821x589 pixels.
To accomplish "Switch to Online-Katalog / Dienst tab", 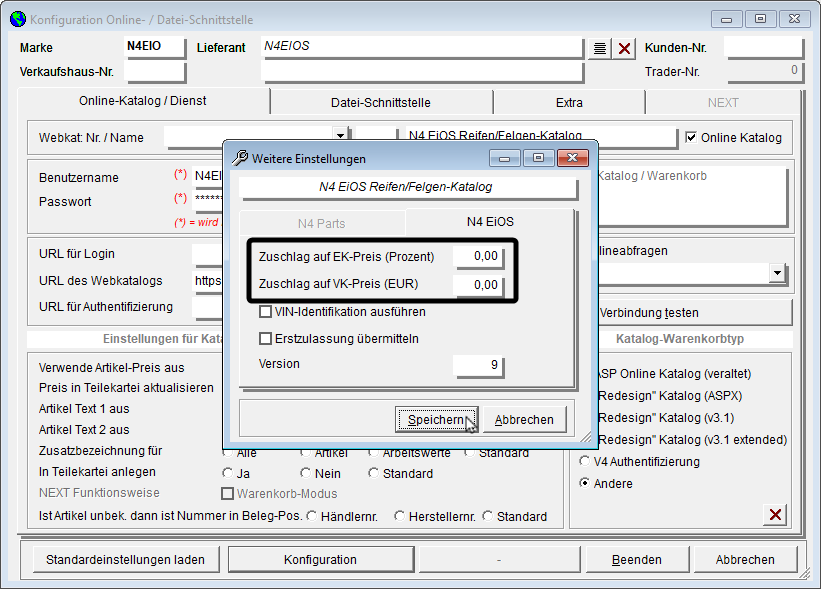I will click(143, 101).
